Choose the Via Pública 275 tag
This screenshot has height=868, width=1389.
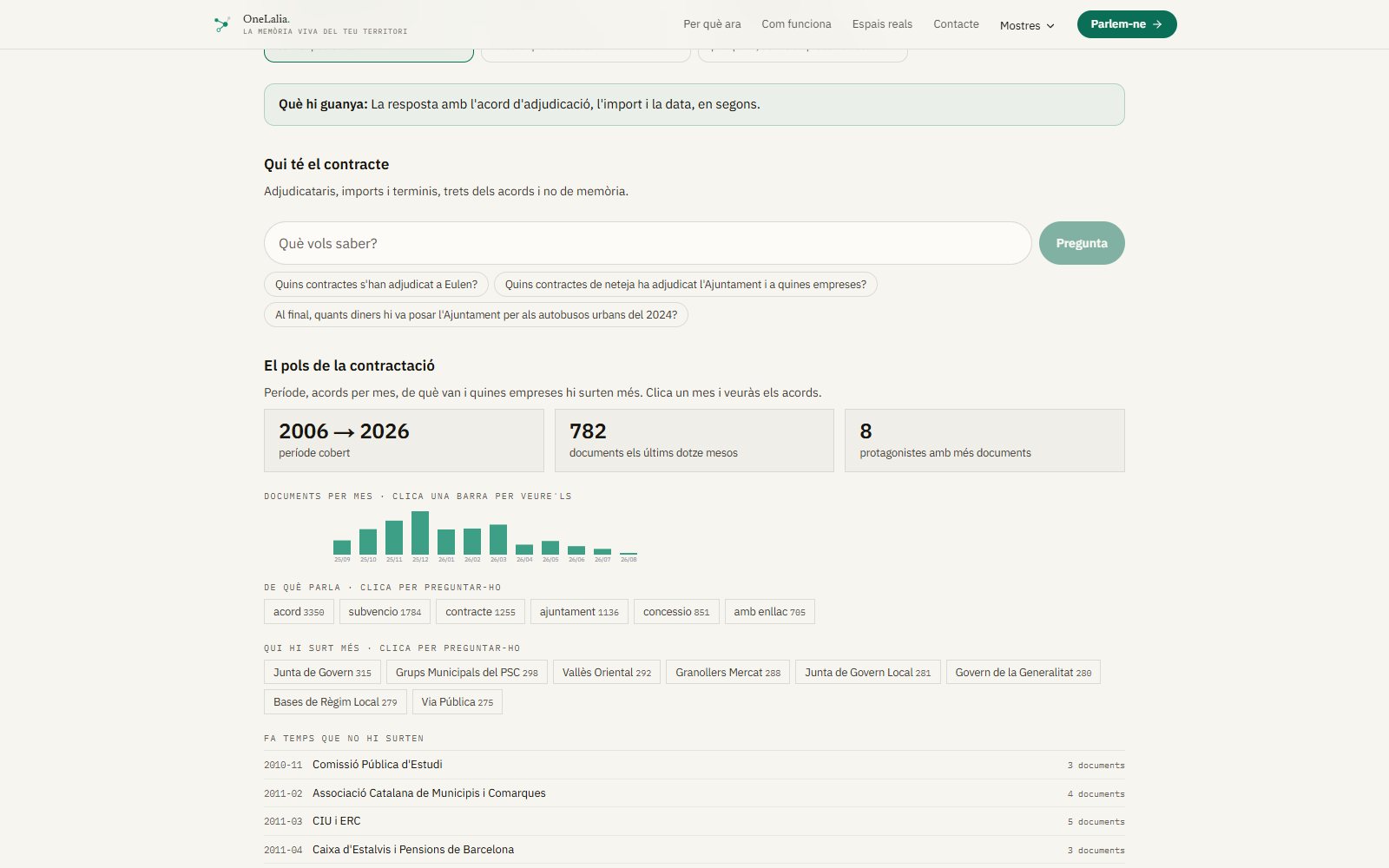click(x=457, y=702)
